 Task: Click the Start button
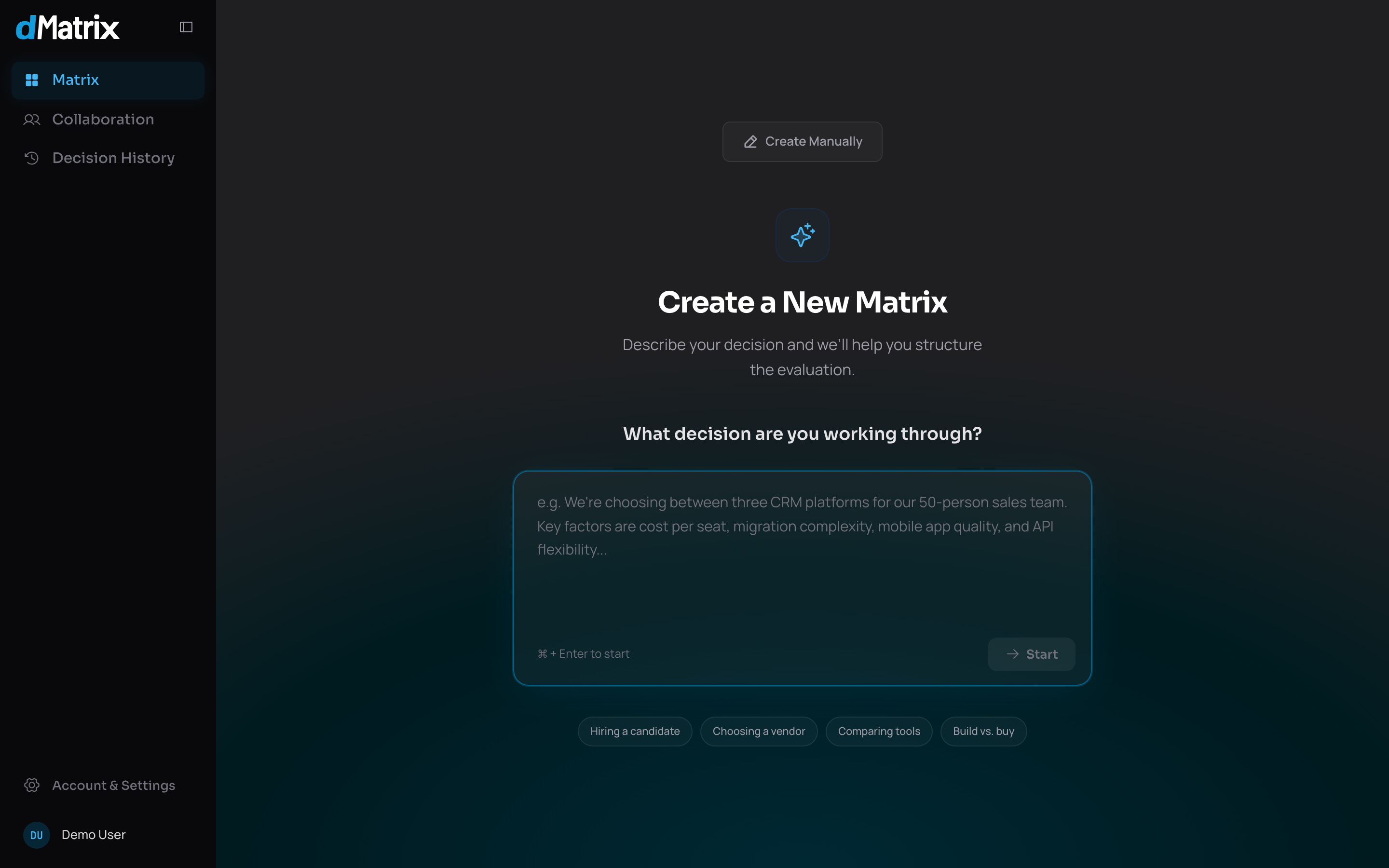1031,654
